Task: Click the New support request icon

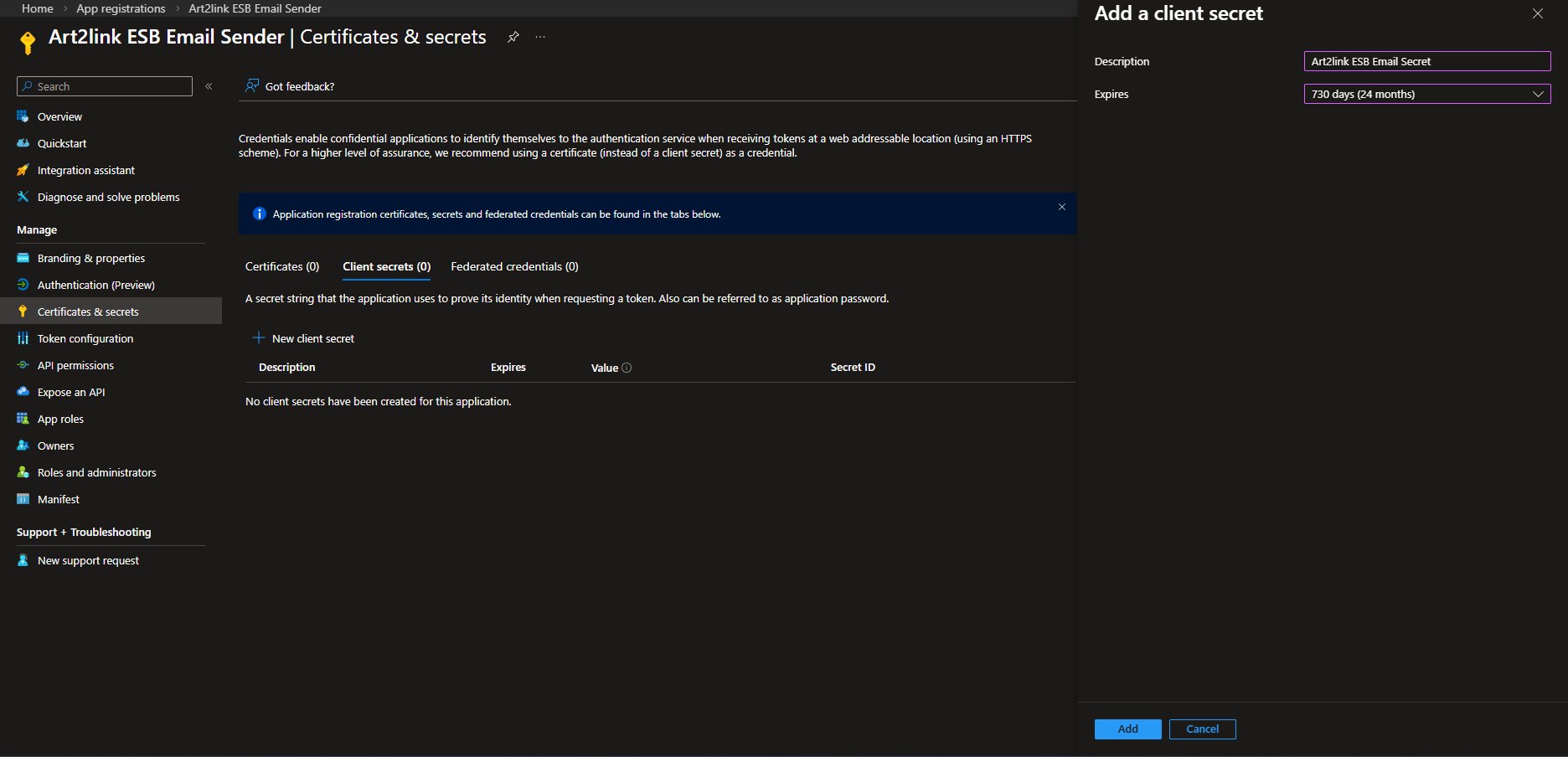Action: pyautogui.click(x=23, y=560)
